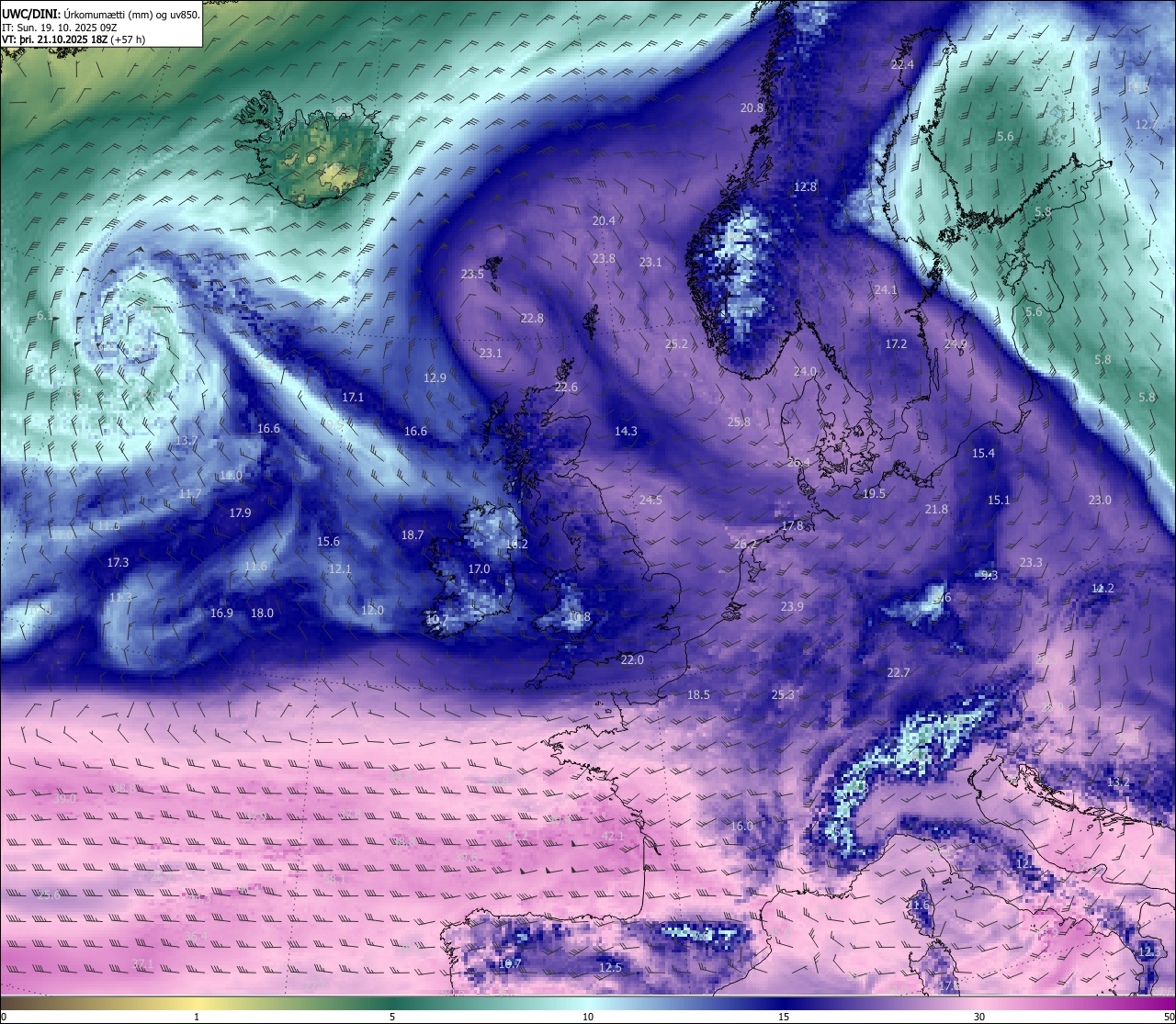Click the 16.0 value over southern France
The height and width of the screenshot is (1024, 1176).
pos(741,827)
